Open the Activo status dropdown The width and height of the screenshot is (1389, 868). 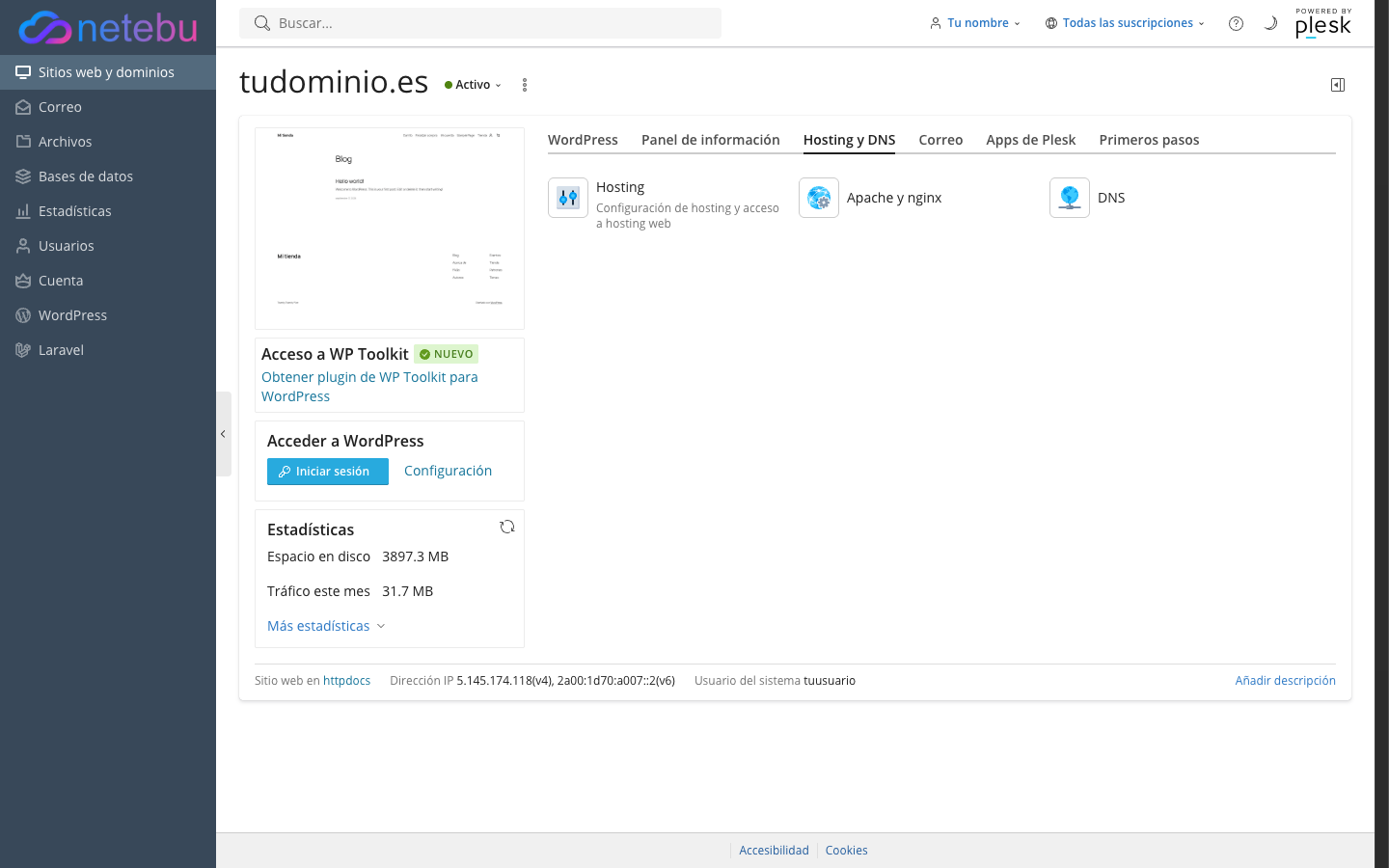click(x=473, y=85)
